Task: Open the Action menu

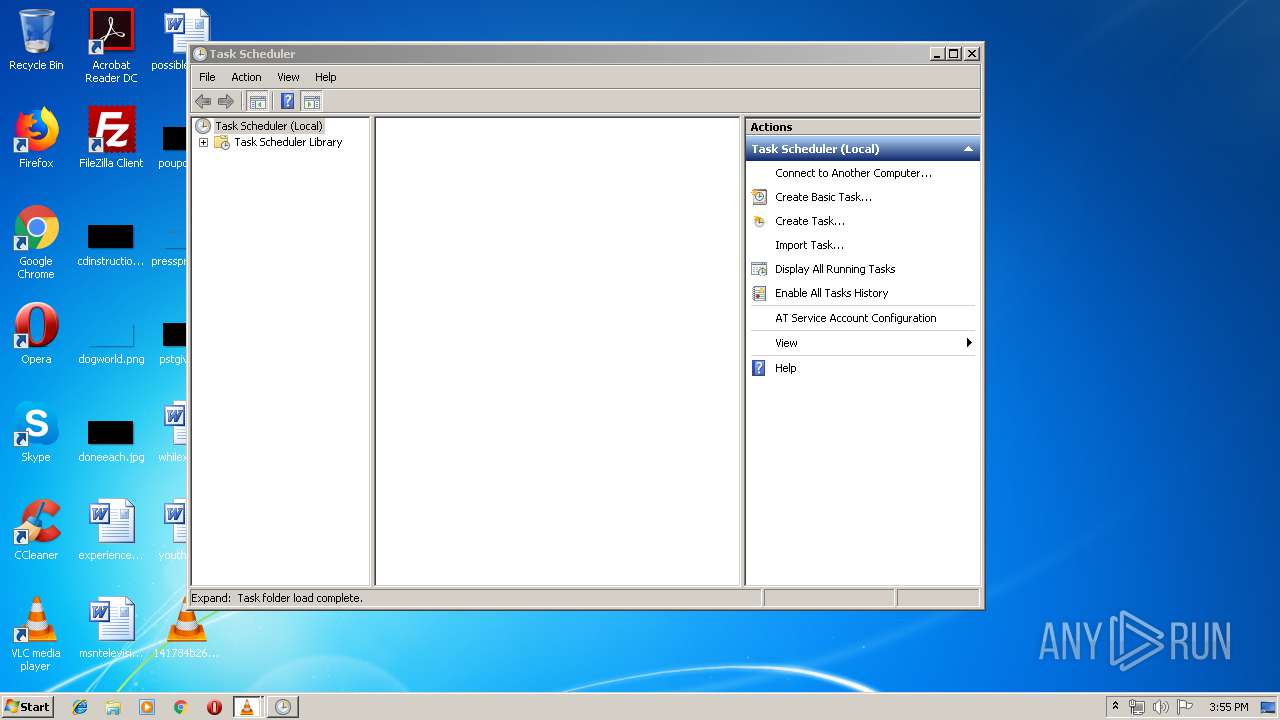Action: click(x=246, y=77)
